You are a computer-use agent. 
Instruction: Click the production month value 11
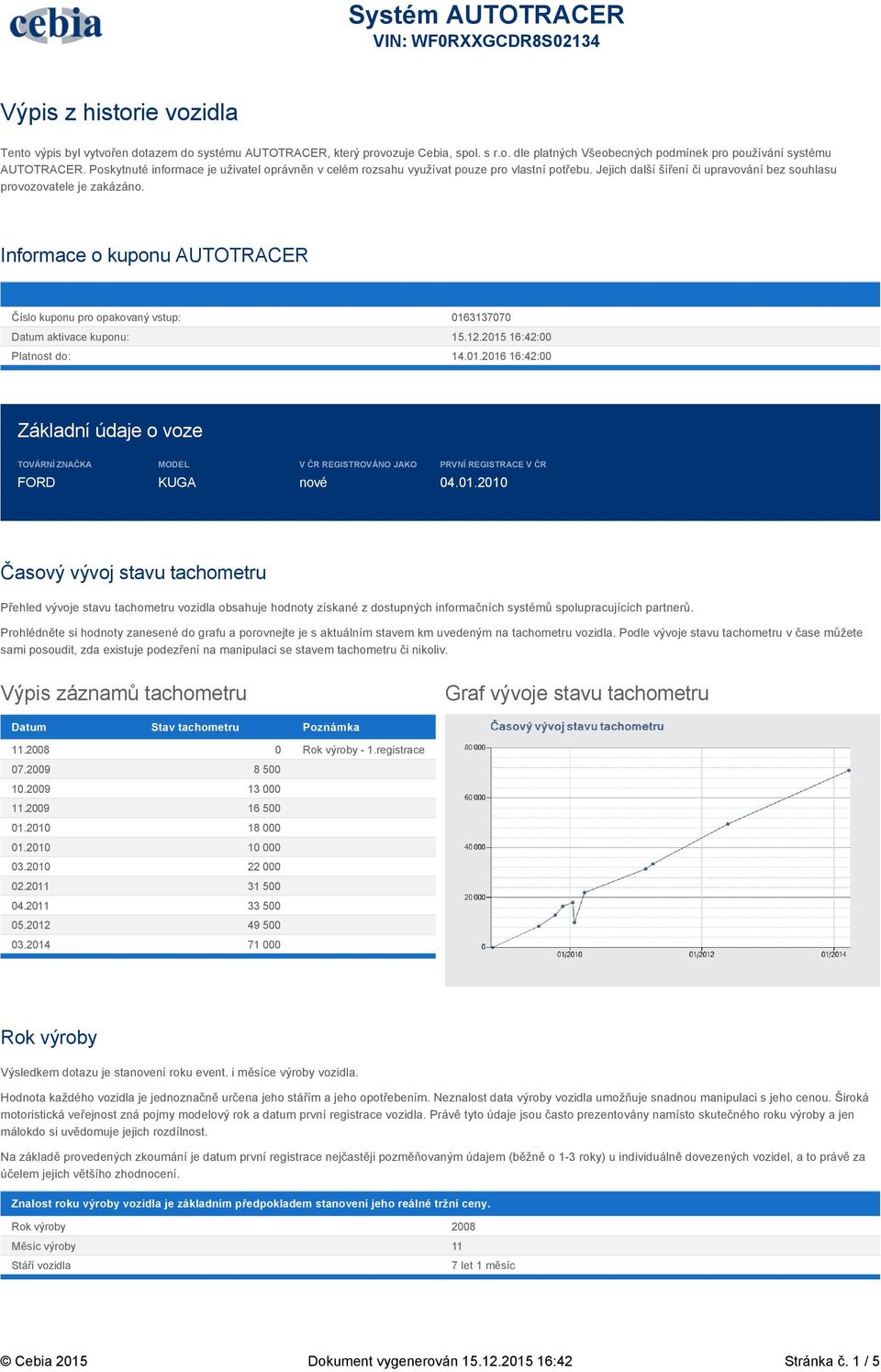pos(457,1246)
